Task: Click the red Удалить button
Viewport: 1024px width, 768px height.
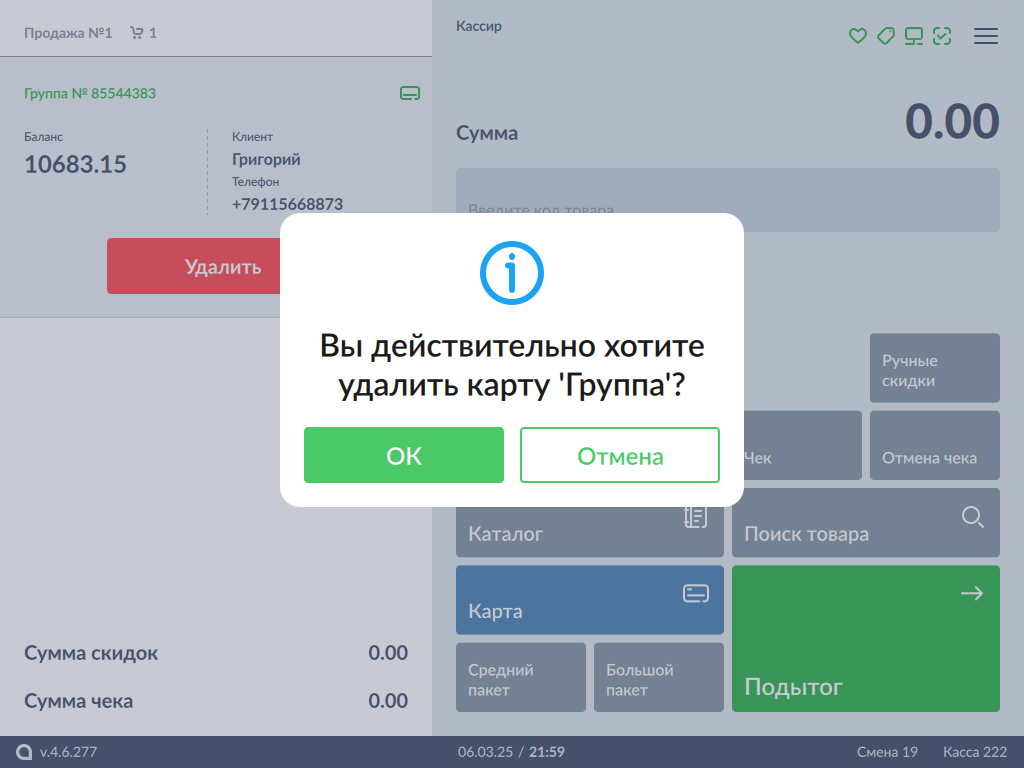Action: 192,266
